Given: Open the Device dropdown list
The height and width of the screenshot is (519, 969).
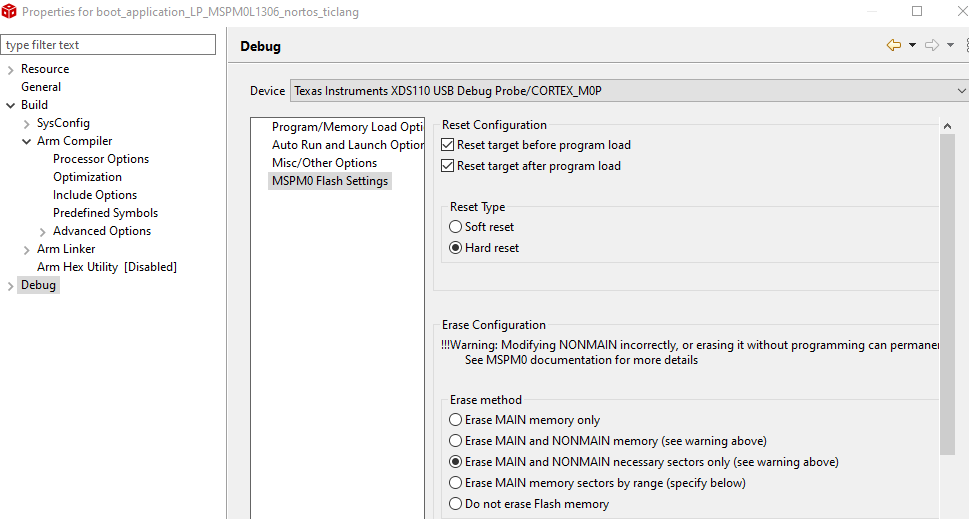Looking at the screenshot, I should pyautogui.click(x=960, y=91).
